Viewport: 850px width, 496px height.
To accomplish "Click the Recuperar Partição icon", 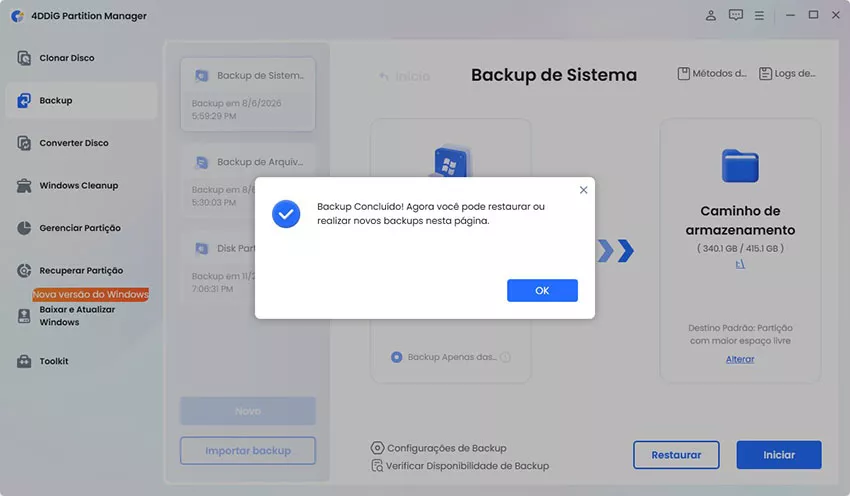I will pos(24,270).
